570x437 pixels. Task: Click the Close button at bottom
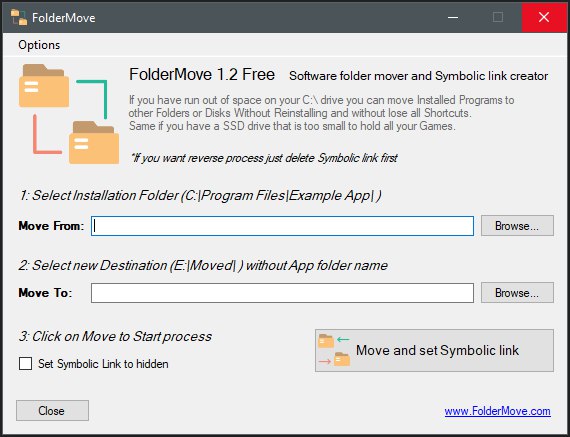(52, 411)
